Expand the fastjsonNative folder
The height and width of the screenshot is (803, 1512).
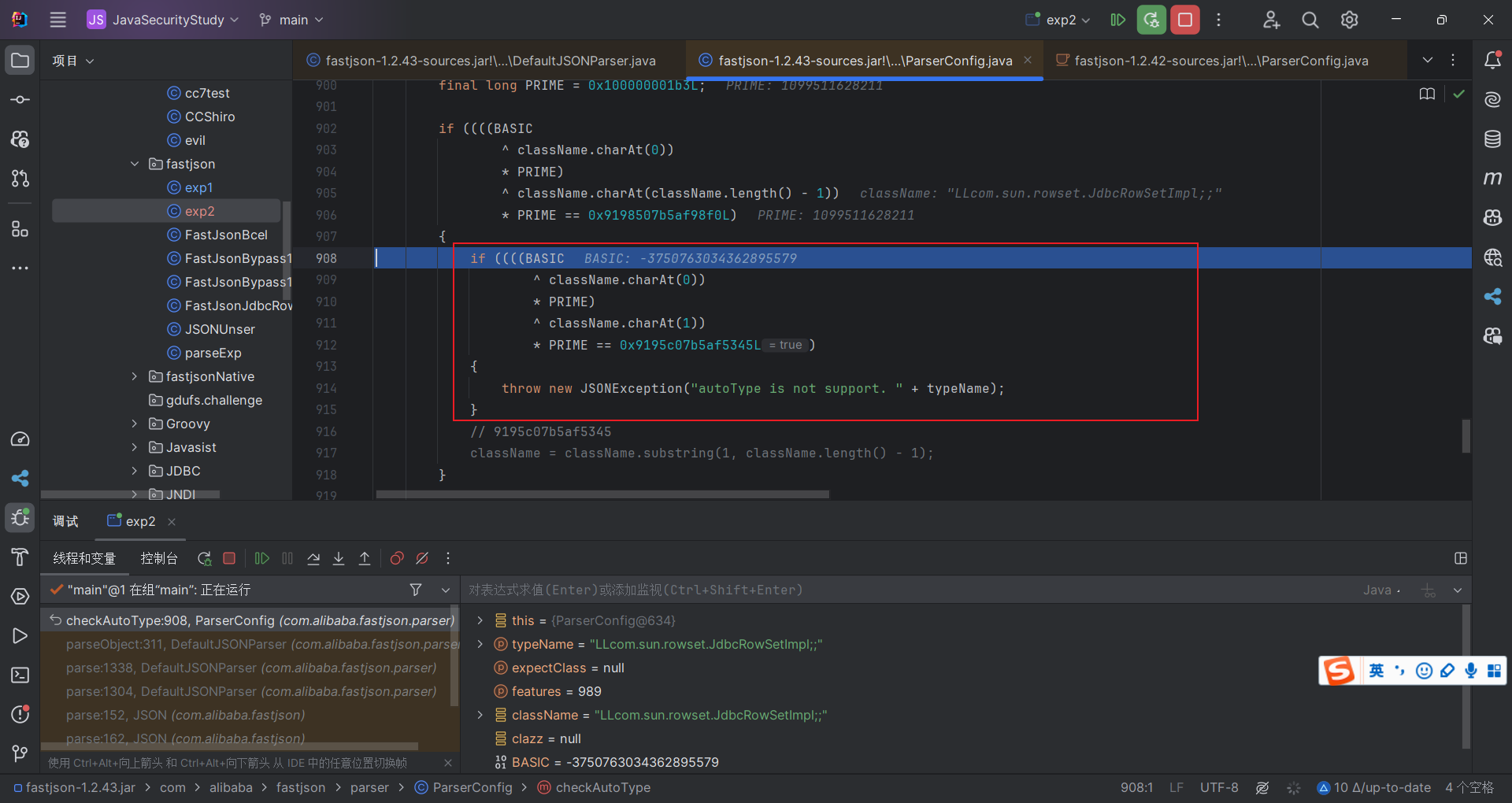pos(135,376)
